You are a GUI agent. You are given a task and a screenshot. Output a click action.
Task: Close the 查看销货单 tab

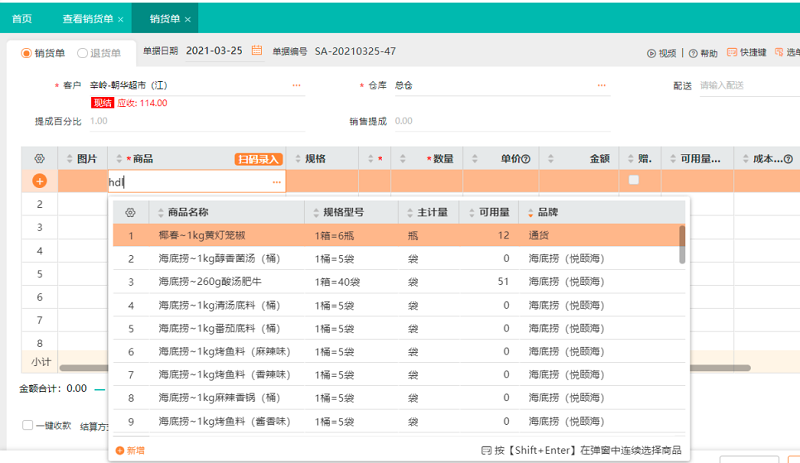121,19
